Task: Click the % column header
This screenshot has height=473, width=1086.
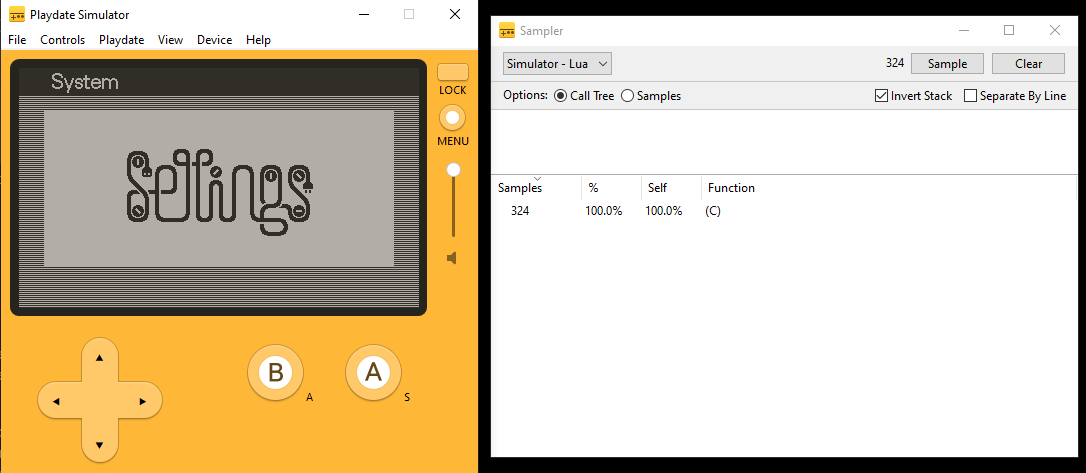Action: coord(612,188)
